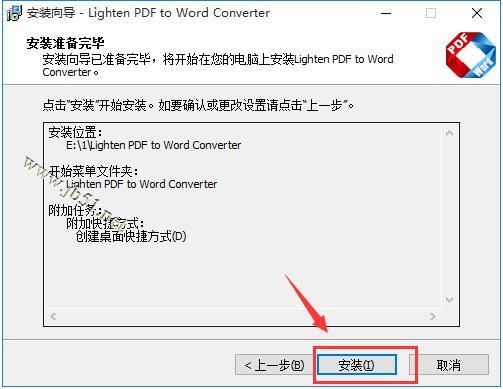
Task: Click the 安装位置: label
Action: (75, 132)
